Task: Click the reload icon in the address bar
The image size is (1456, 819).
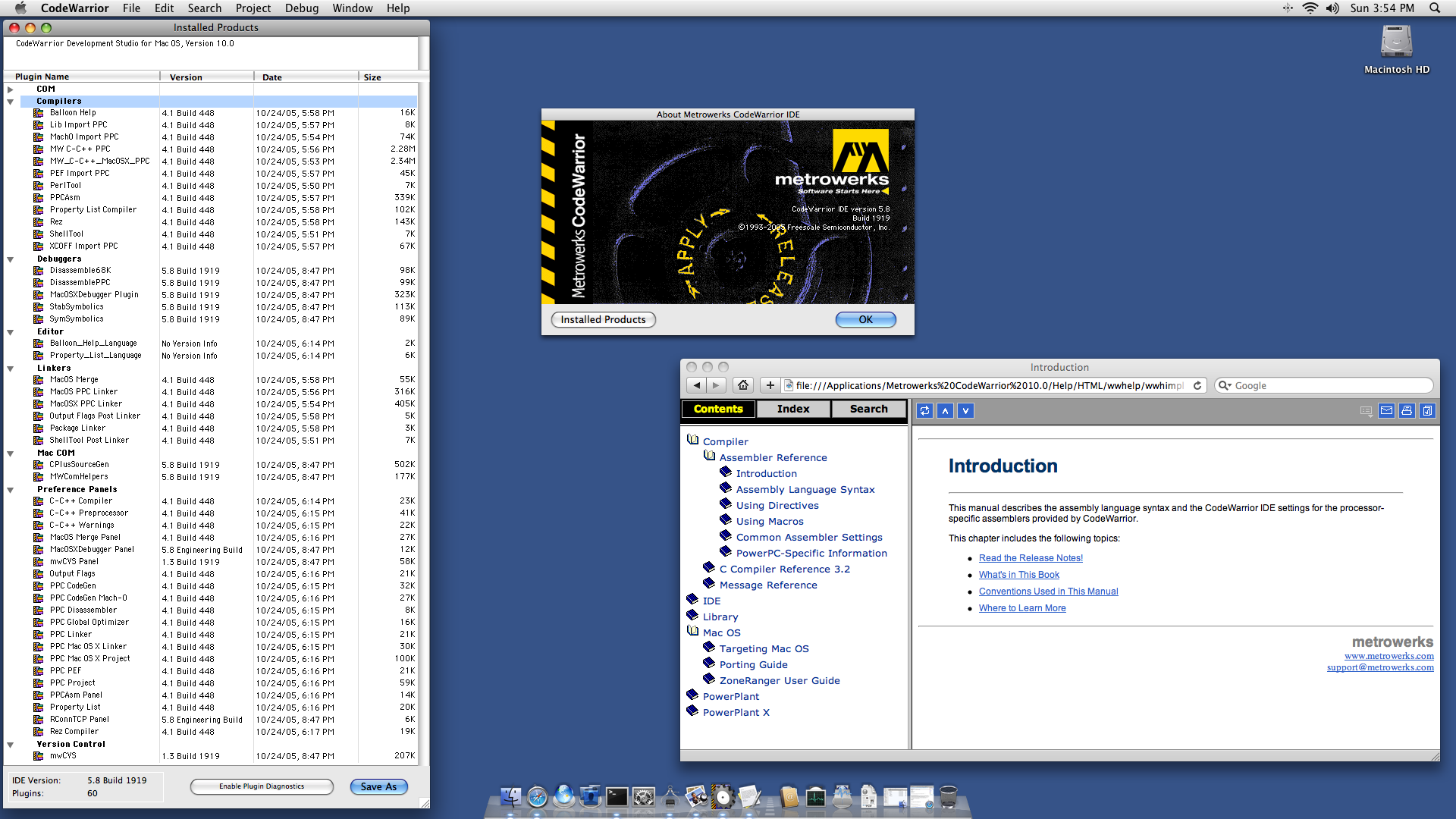Action: 1197,385
